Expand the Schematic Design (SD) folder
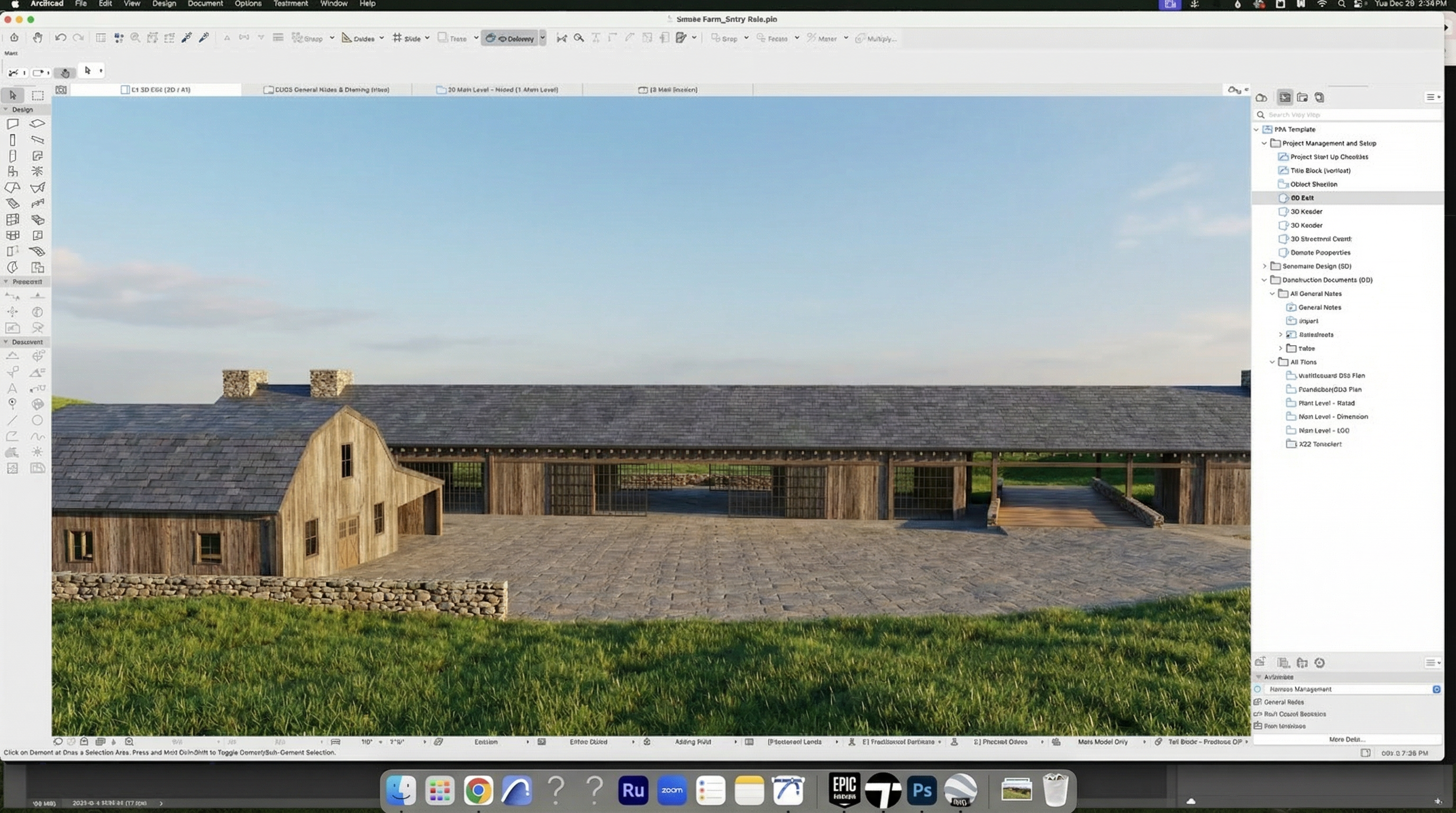The width and height of the screenshot is (1456, 813). [x=1265, y=266]
